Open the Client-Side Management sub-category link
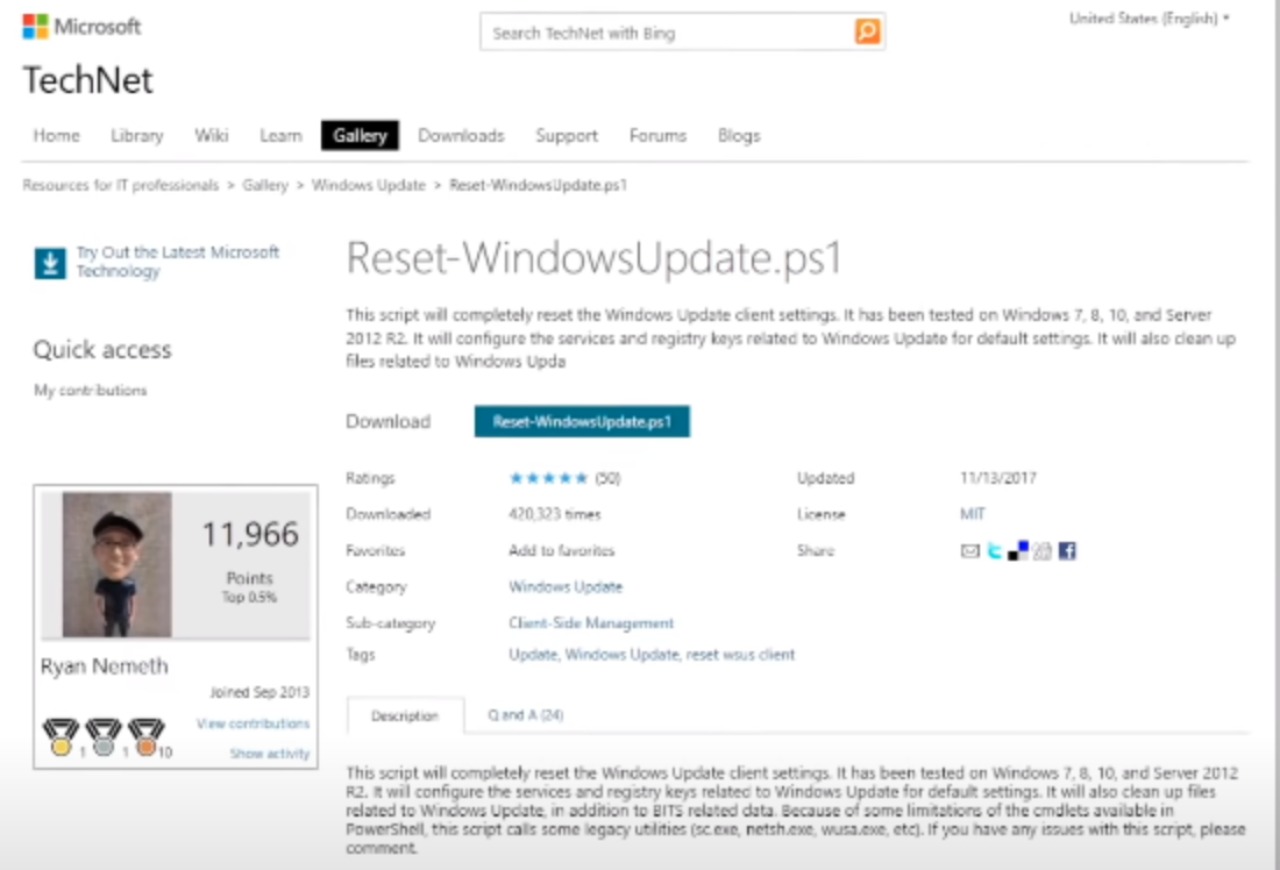Viewport: 1280px width, 870px height. (x=591, y=623)
